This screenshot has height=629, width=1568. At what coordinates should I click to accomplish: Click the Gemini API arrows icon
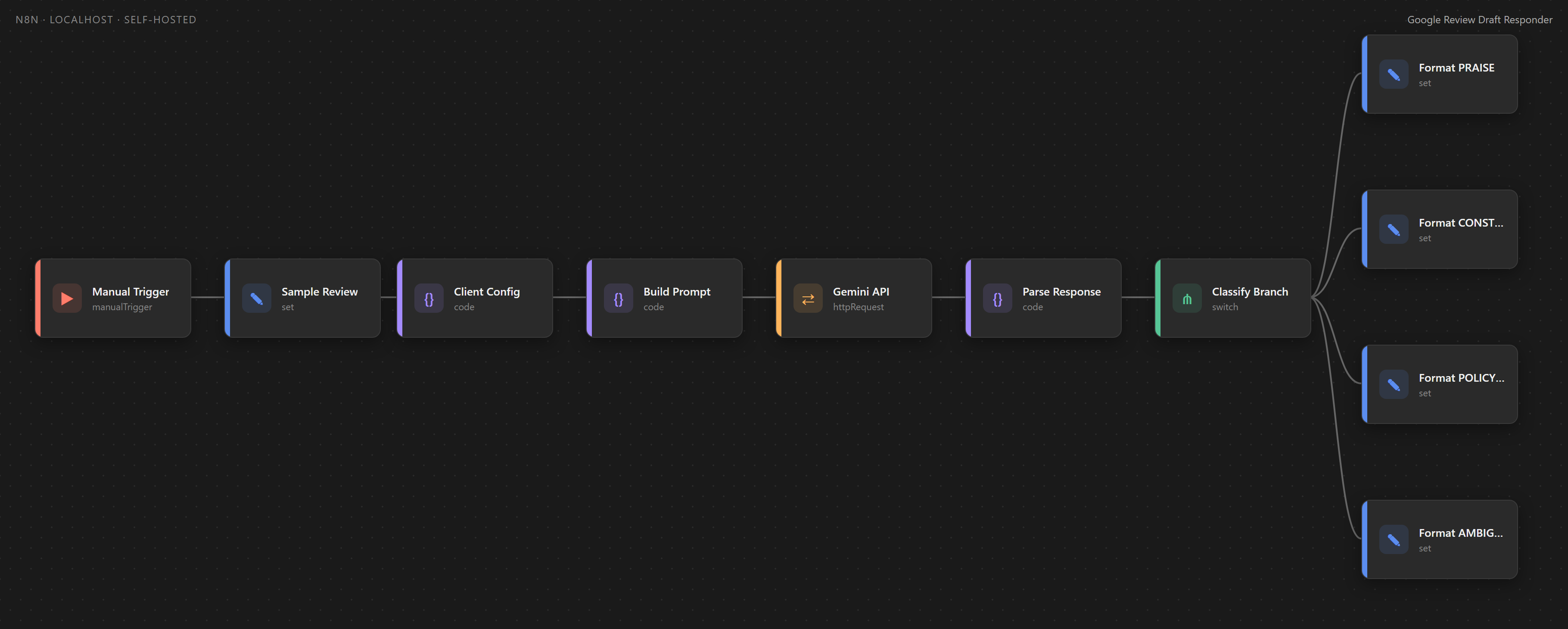pos(808,299)
